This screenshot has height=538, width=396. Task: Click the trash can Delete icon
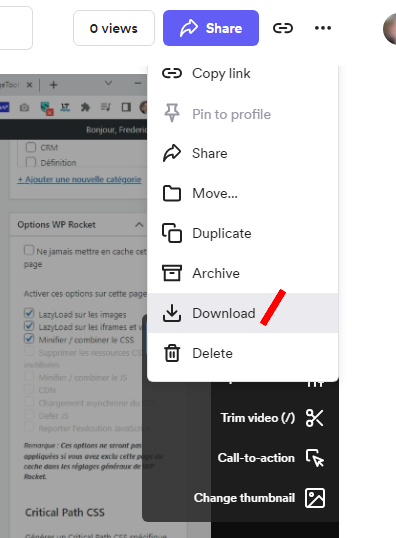pyautogui.click(x=172, y=353)
